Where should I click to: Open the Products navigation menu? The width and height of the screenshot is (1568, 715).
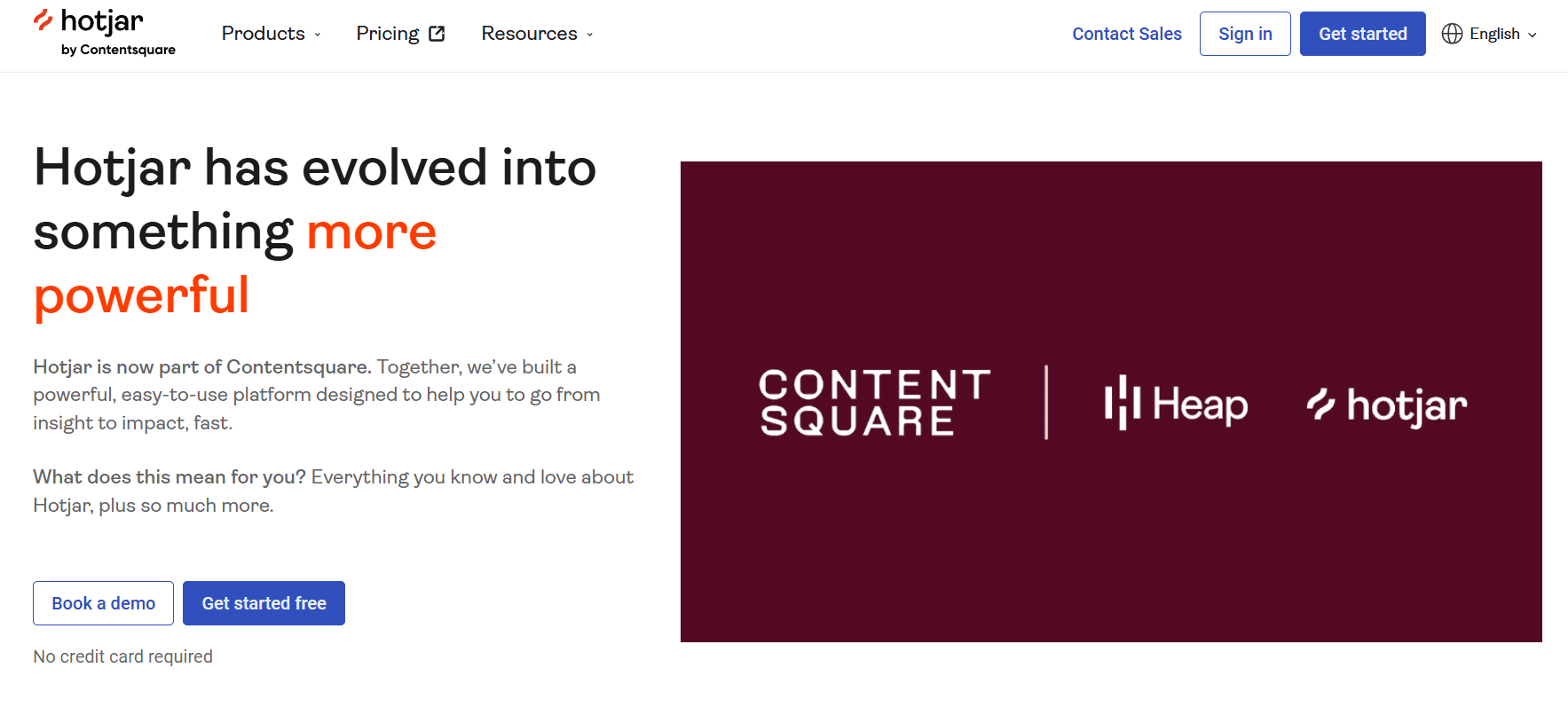(x=271, y=34)
